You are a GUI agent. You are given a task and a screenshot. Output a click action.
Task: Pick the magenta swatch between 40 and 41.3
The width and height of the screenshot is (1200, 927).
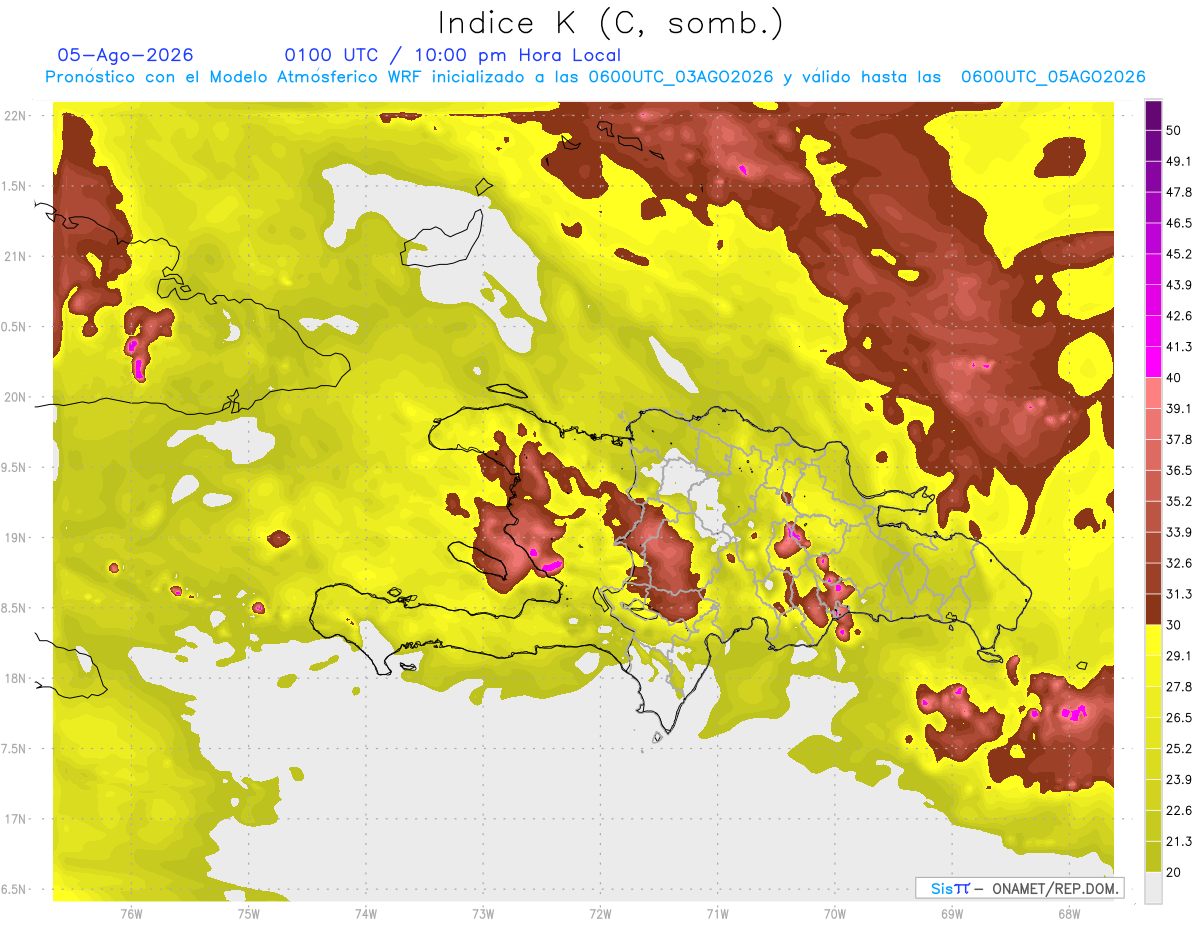pyautogui.click(x=1153, y=362)
